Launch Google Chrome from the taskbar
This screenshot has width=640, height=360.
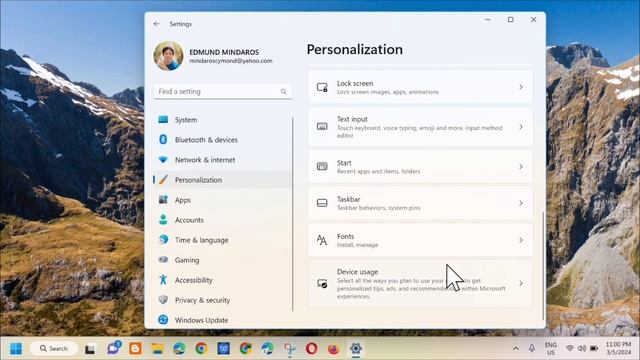point(201,349)
